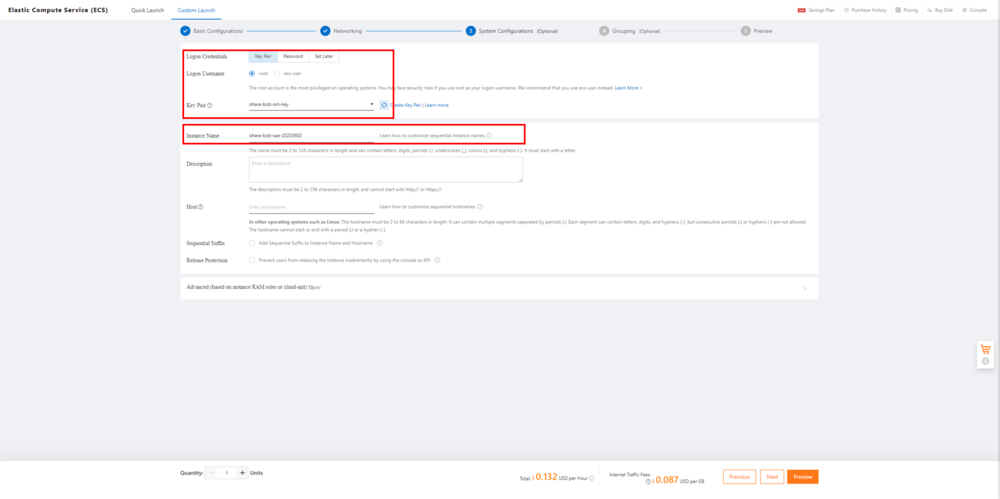This screenshot has width=1000, height=499.
Task: Open help icon next to Host label
Action: point(201,207)
